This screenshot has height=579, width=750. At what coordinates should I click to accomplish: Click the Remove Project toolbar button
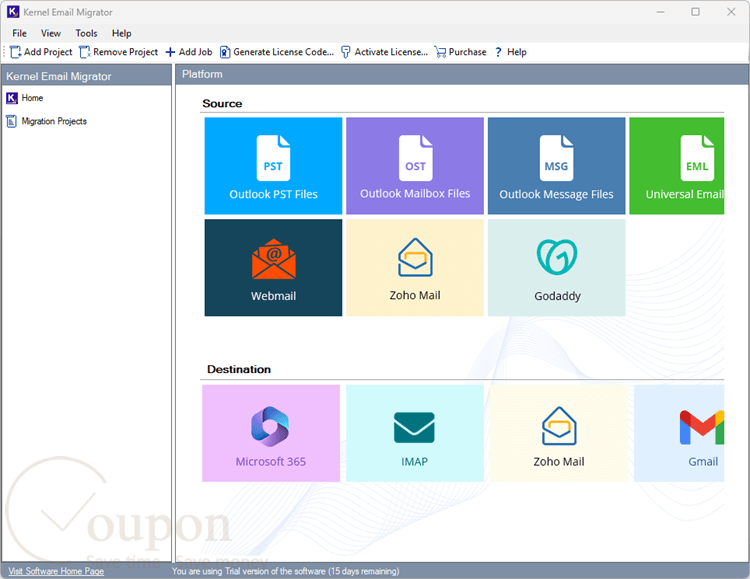tap(119, 52)
